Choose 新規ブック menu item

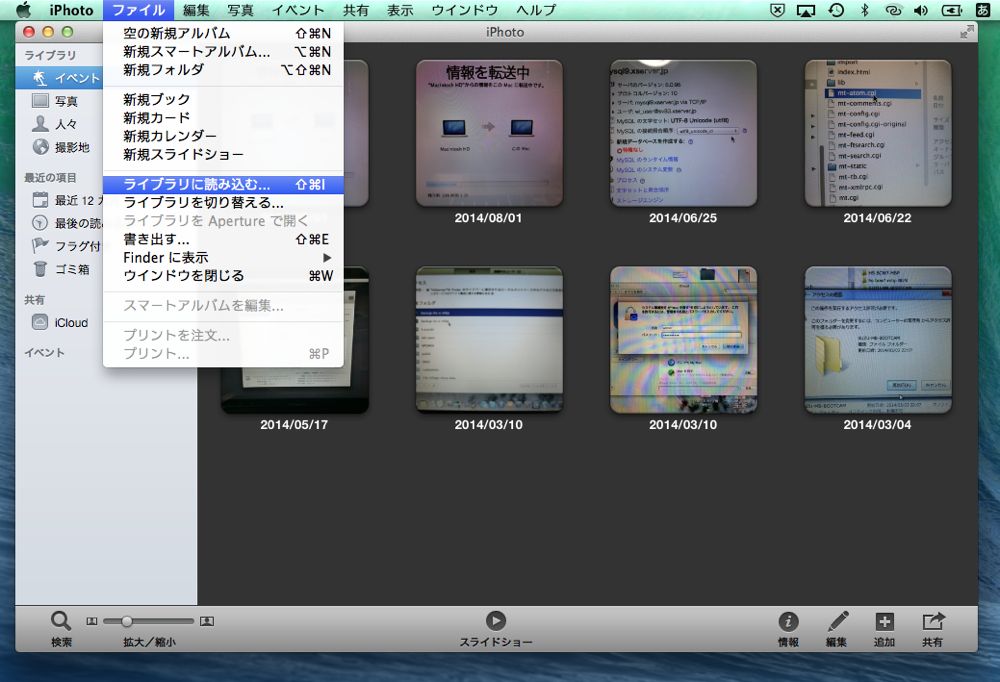223,100
